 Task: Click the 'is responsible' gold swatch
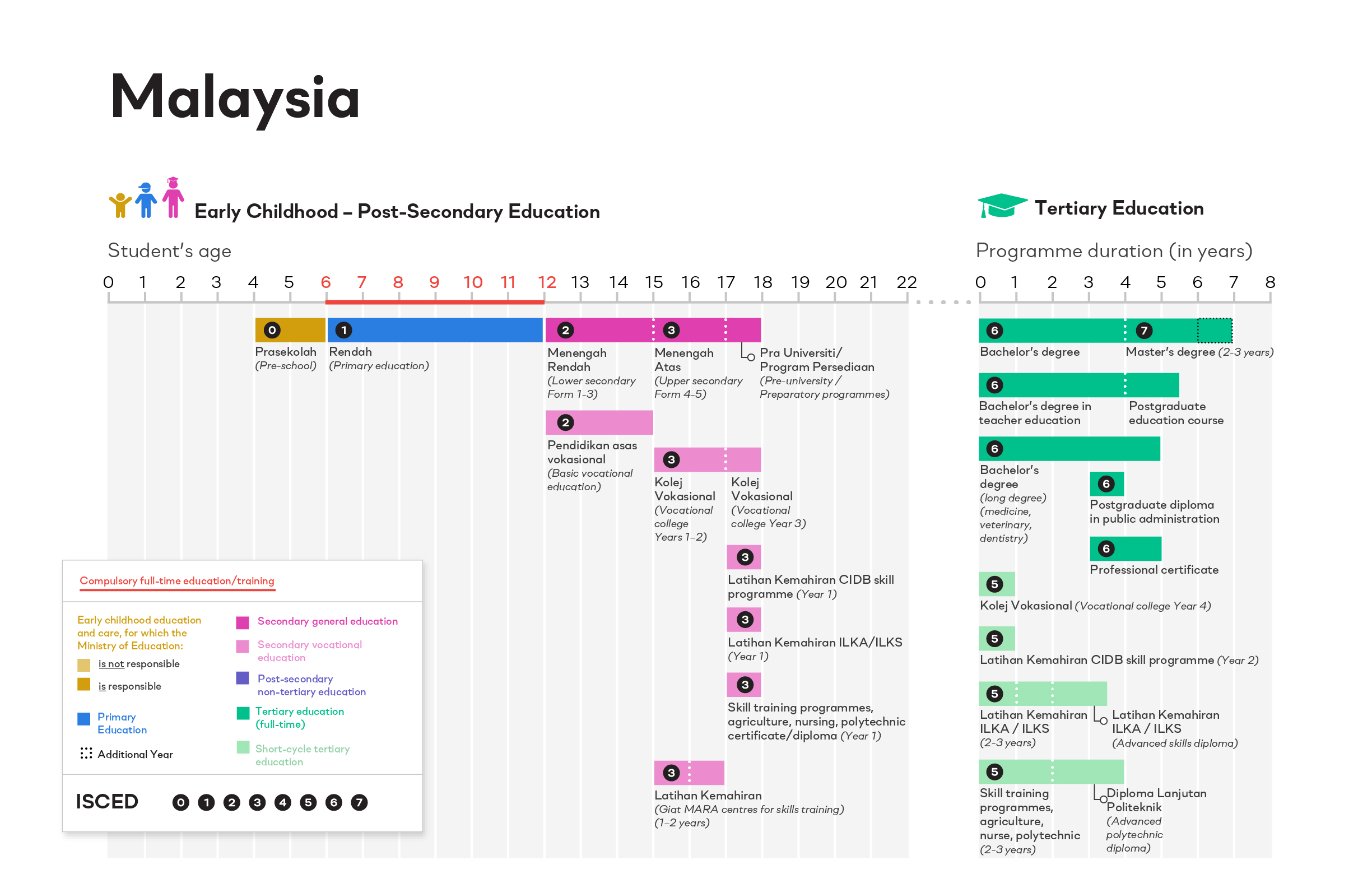(83, 684)
